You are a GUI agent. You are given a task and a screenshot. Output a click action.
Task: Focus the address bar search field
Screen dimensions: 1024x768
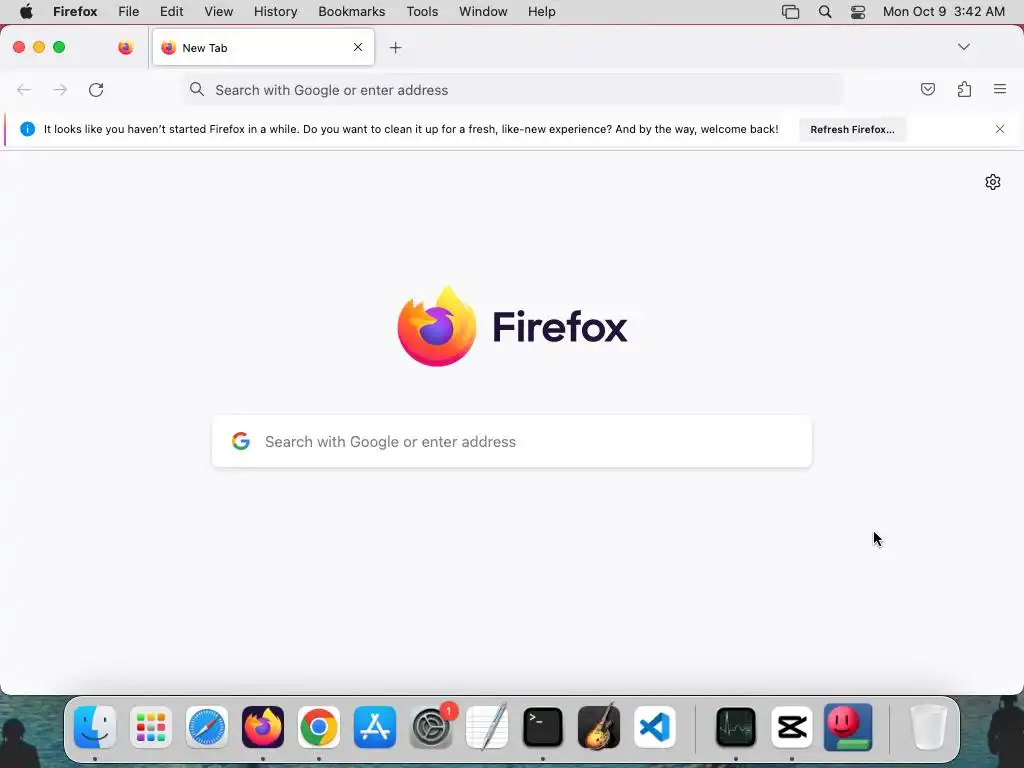point(513,90)
